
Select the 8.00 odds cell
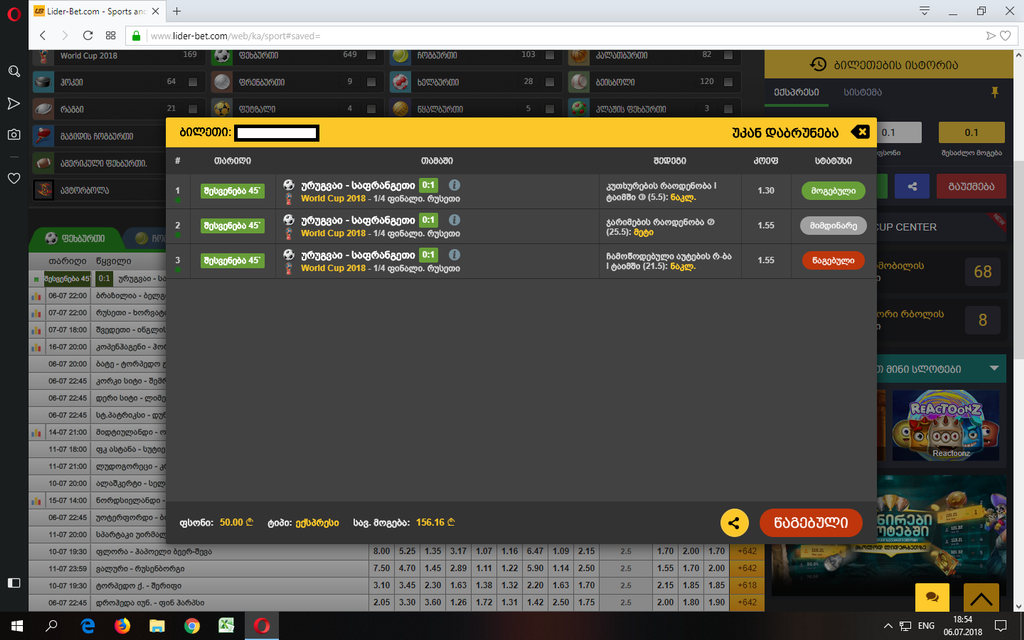[x=381, y=551]
